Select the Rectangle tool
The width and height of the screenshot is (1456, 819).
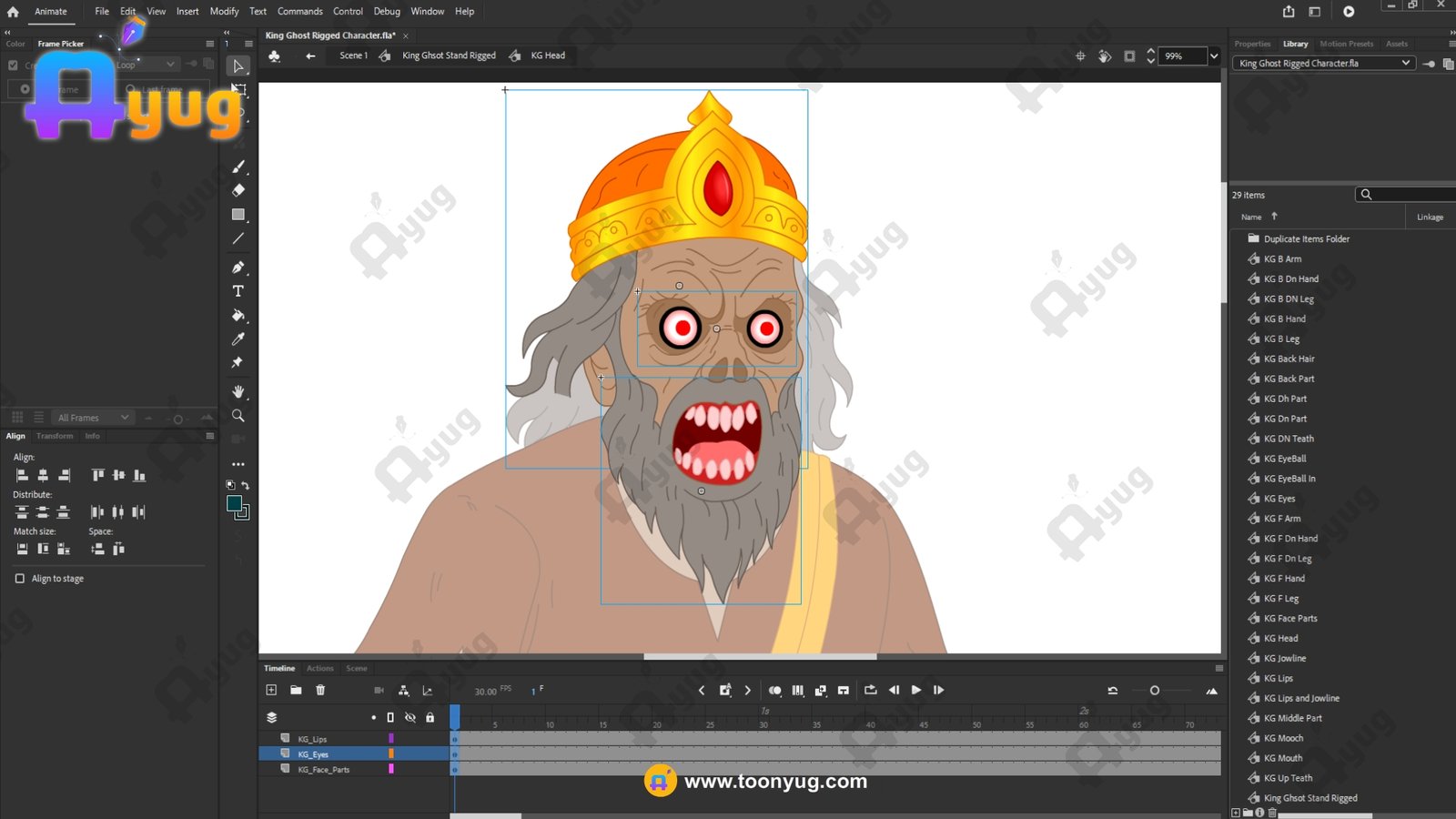click(x=238, y=215)
